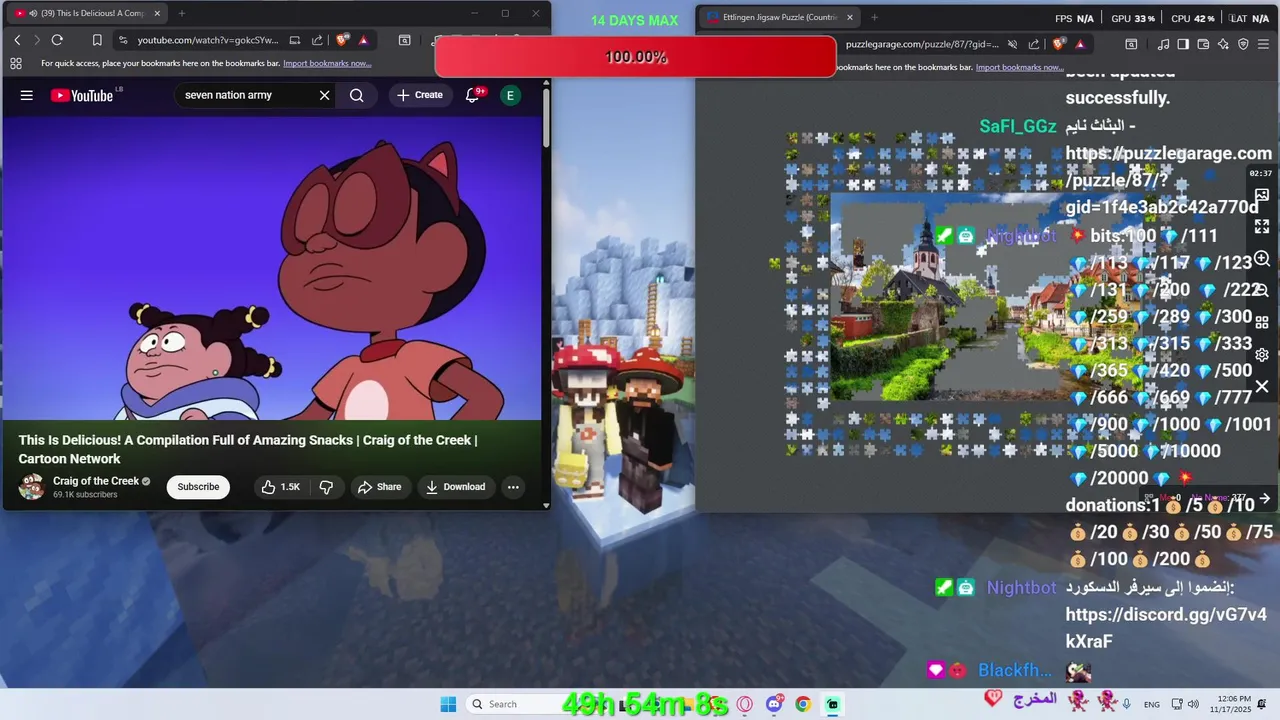1280x720 pixels.
Task: Open Brave Shields in YouTube window
Action: pyautogui.click(x=342, y=40)
